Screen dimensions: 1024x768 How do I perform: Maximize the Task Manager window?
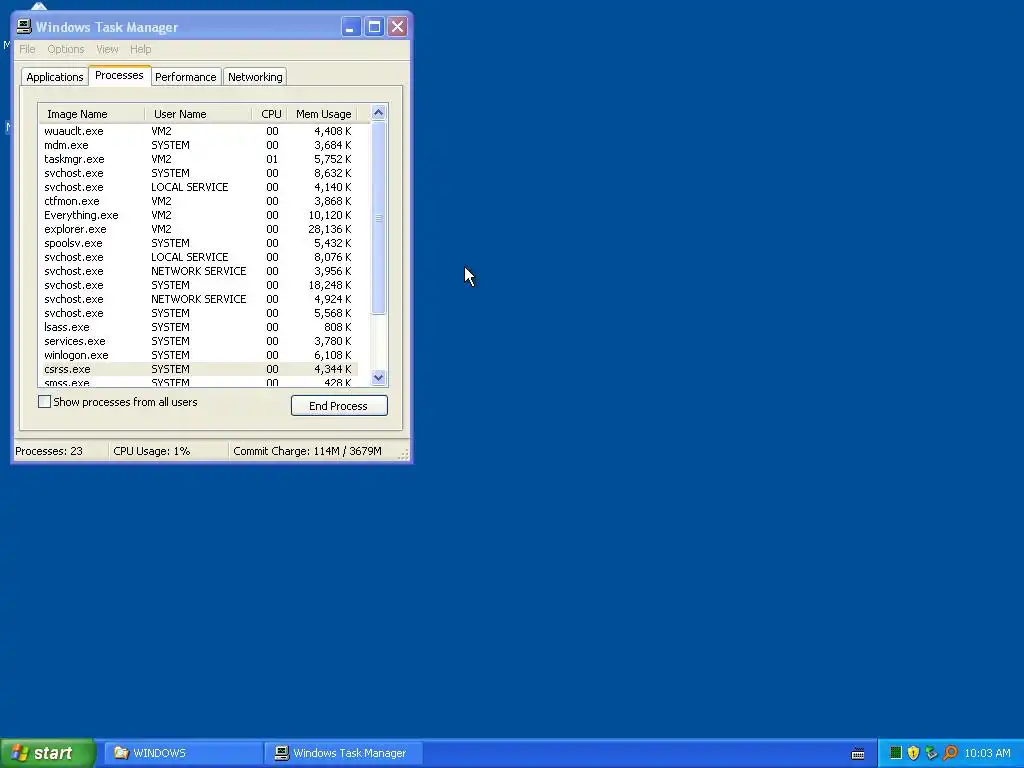tap(374, 27)
